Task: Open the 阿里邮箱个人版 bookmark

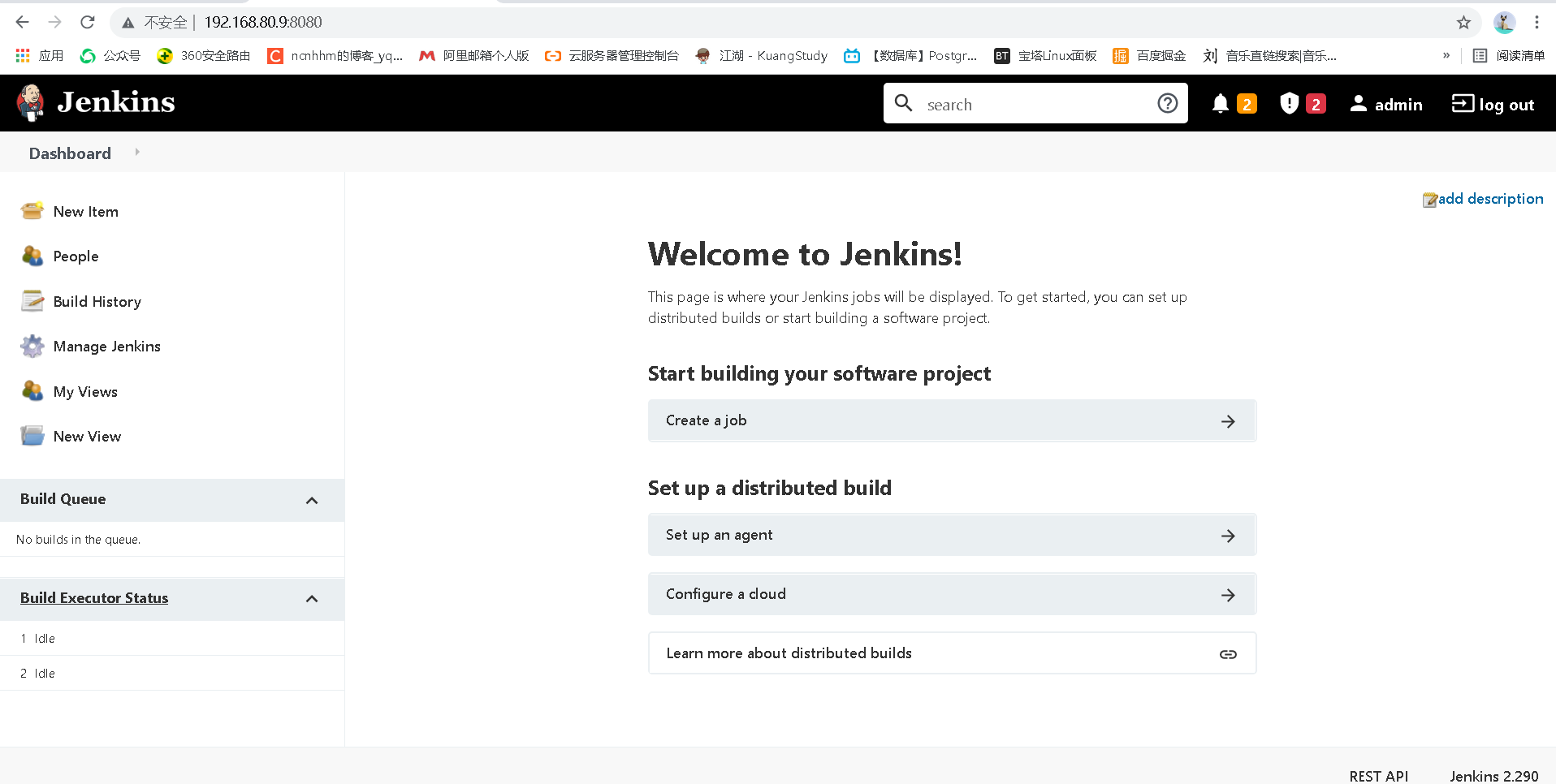Action: click(x=473, y=55)
